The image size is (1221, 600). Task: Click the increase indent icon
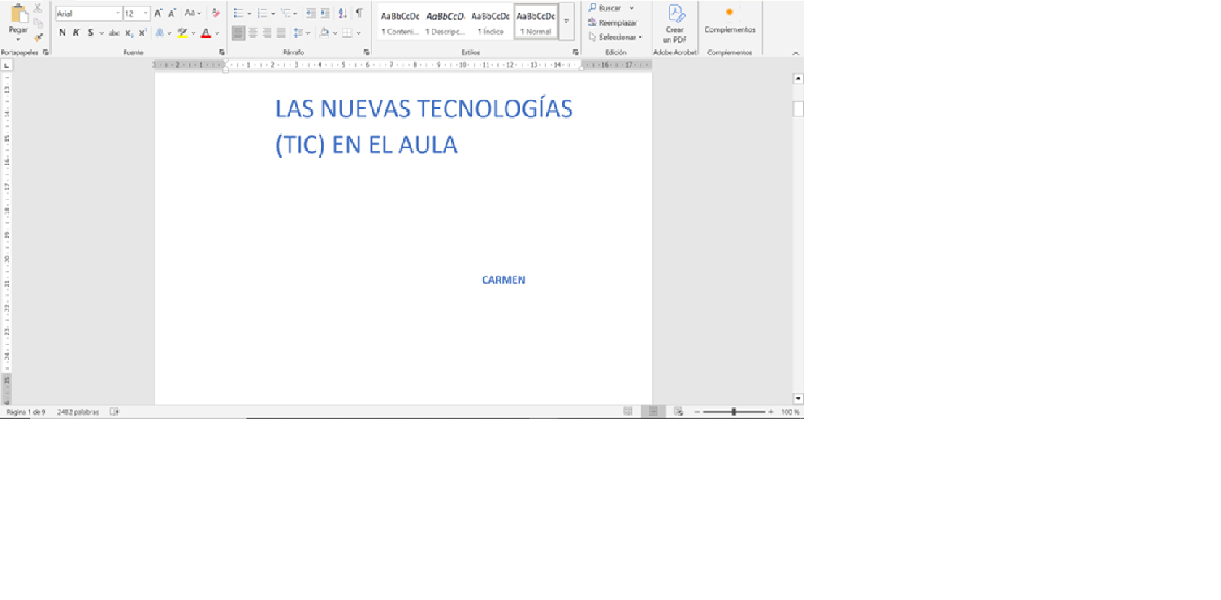tap(325, 13)
